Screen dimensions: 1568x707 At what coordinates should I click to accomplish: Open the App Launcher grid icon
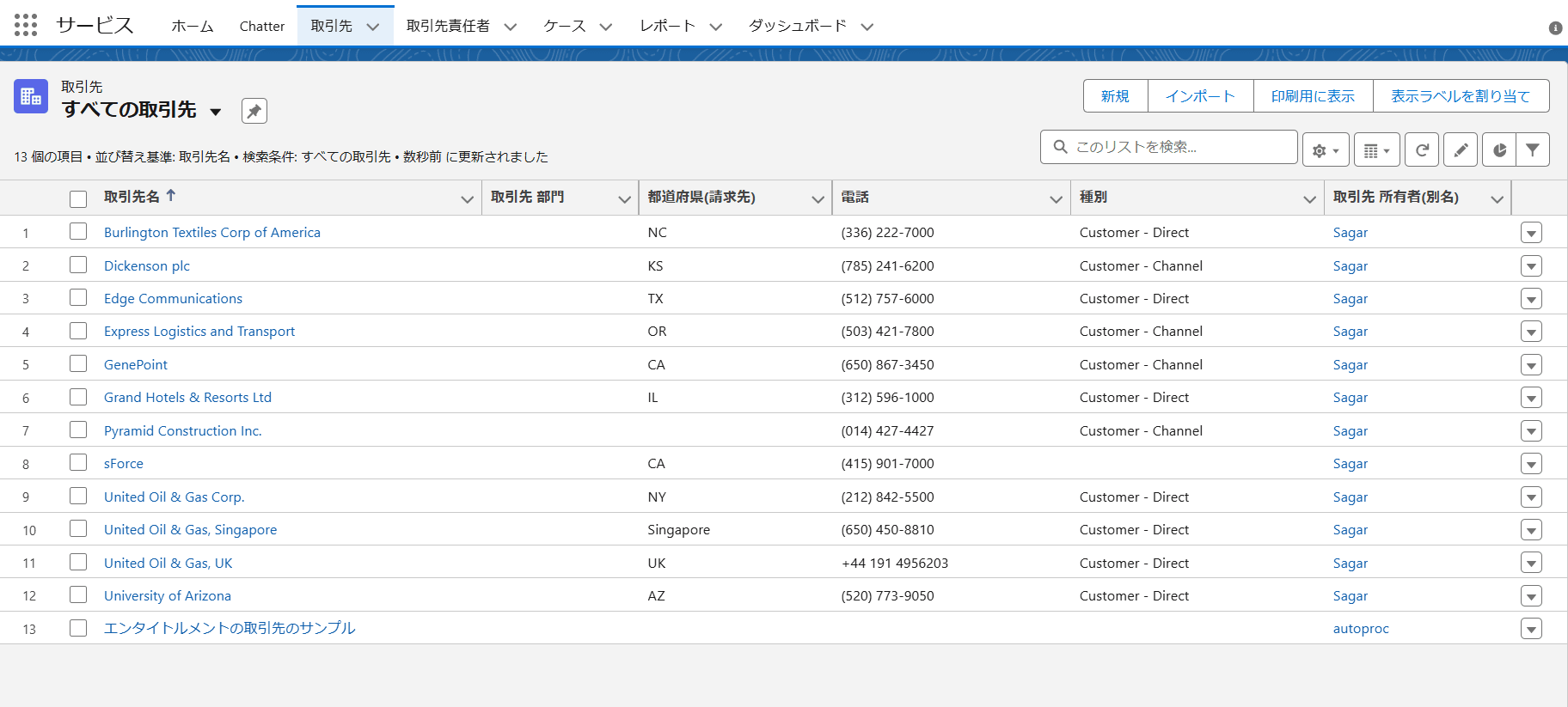(26, 25)
